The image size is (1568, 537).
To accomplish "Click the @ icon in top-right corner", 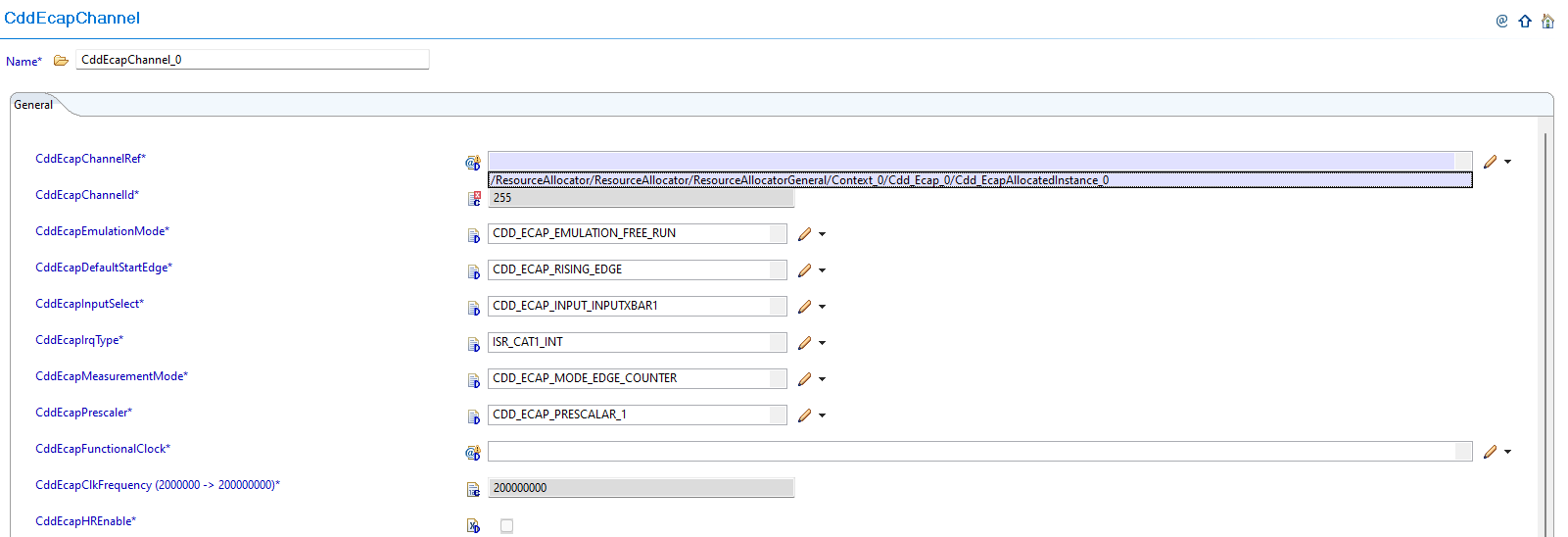I will pos(1501,22).
